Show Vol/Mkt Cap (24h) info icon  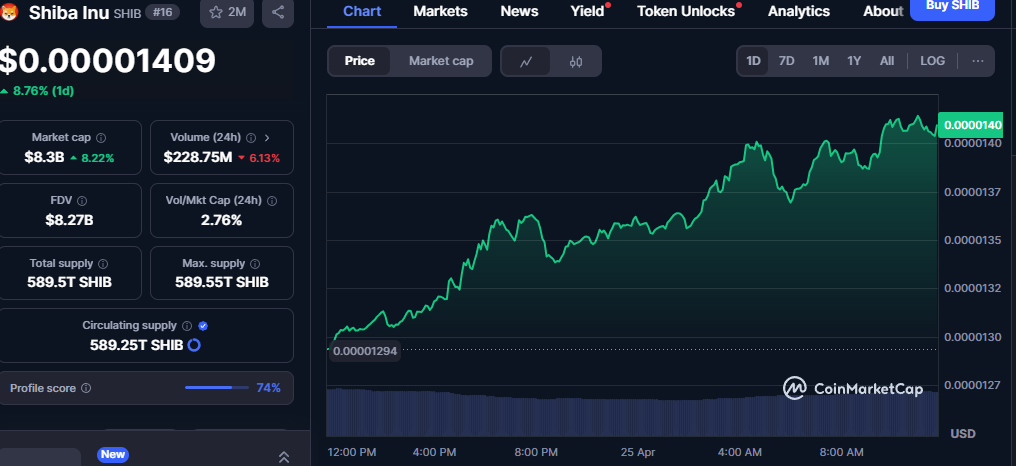click(272, 201)
